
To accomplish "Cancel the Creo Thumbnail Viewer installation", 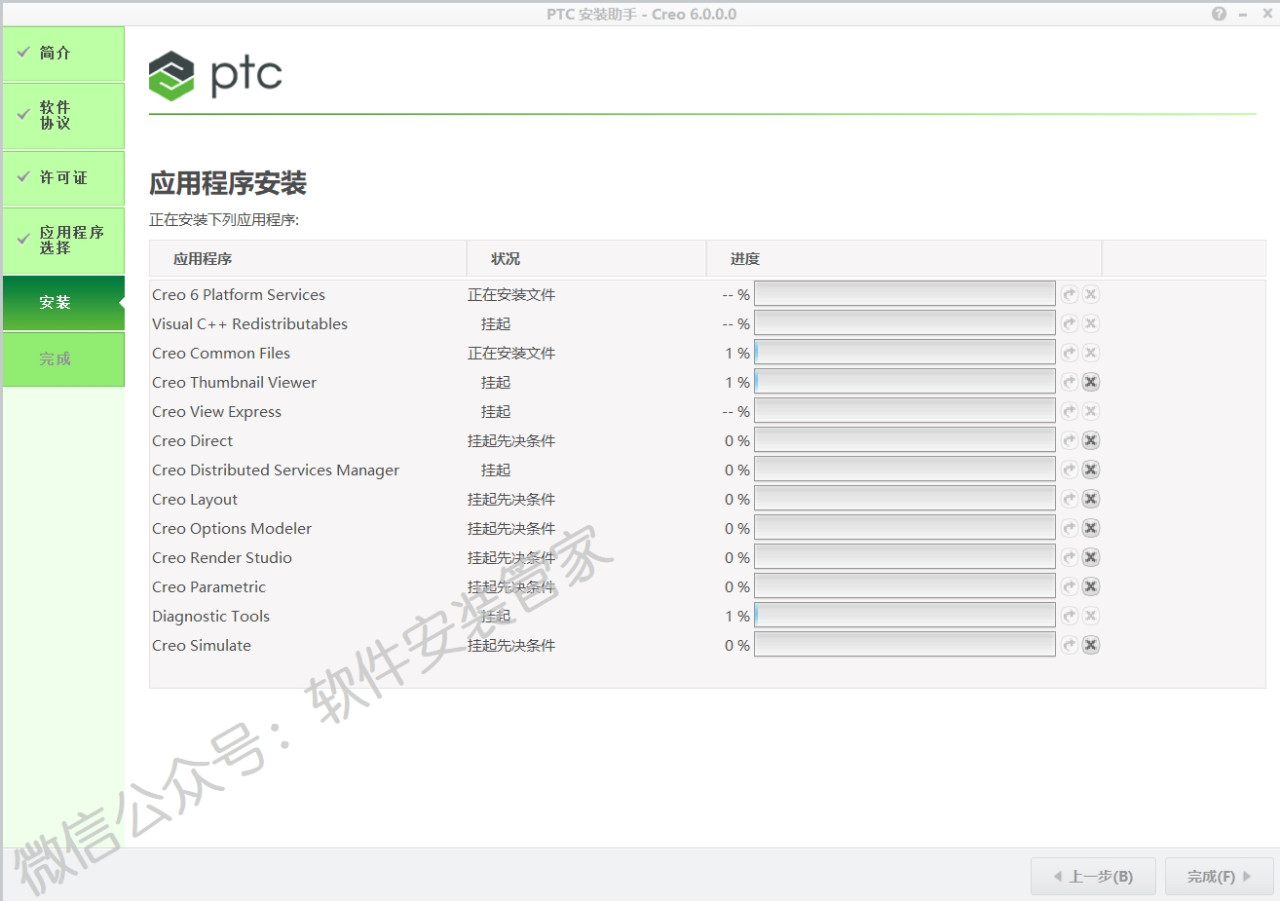I will click(x=1091, y=382).
